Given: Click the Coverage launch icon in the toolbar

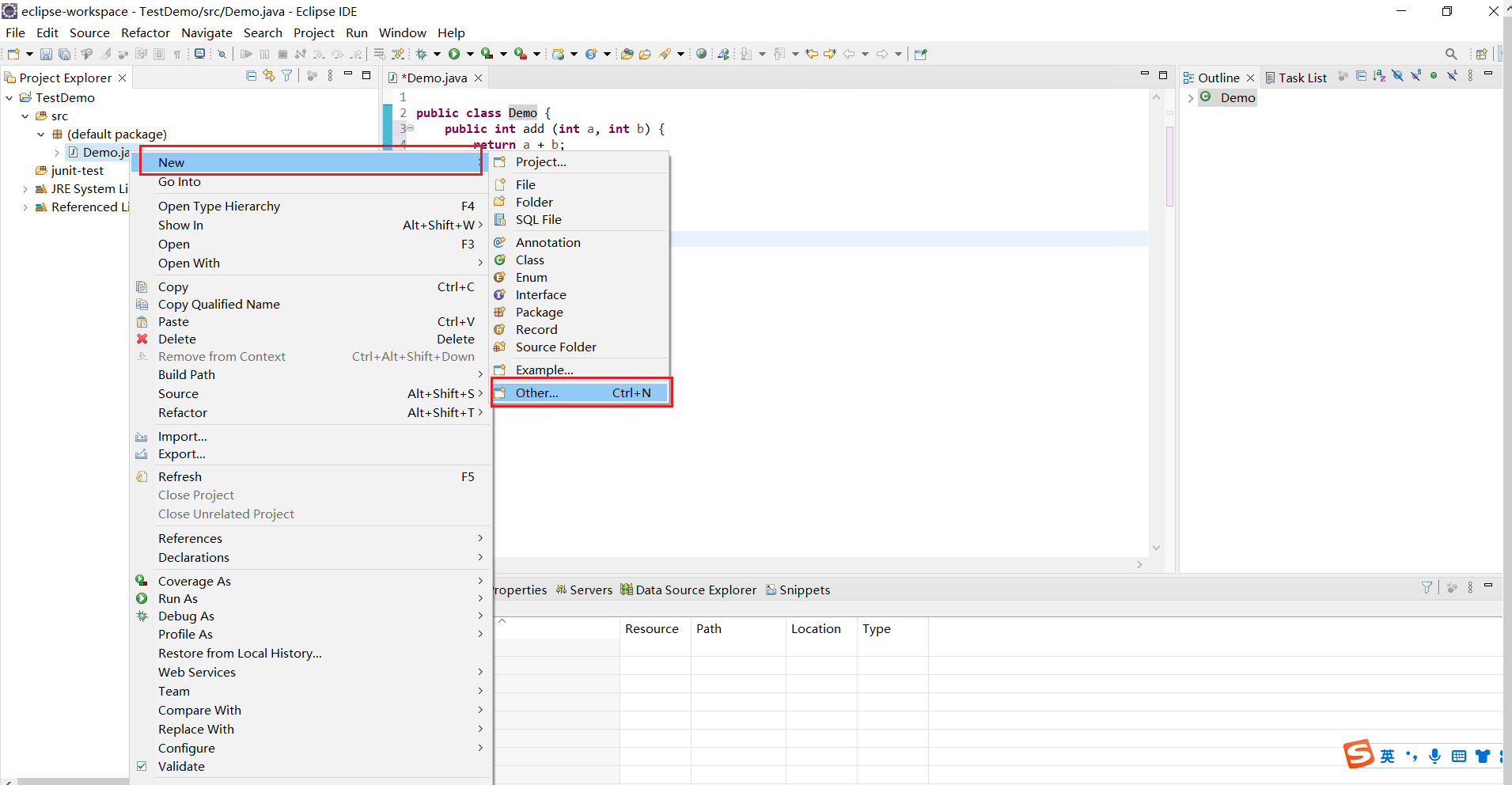Looking at the screenshot, I should 487,54.
